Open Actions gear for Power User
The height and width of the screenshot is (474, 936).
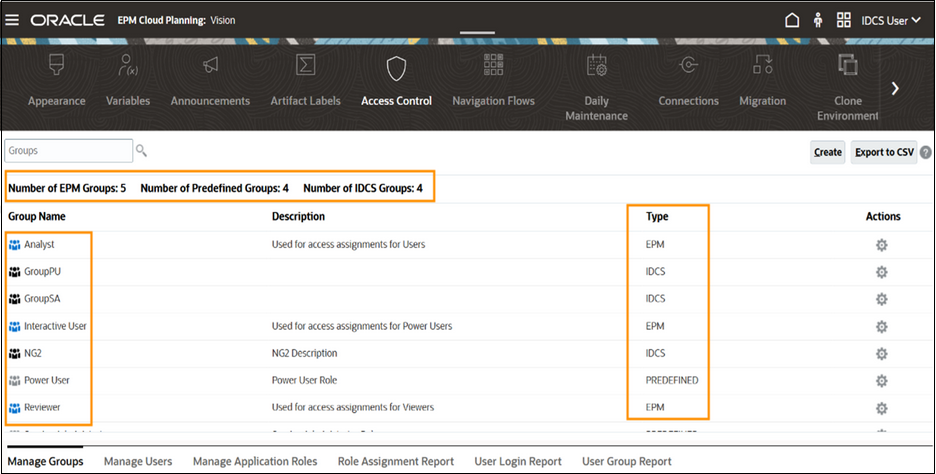coord(882,381)
